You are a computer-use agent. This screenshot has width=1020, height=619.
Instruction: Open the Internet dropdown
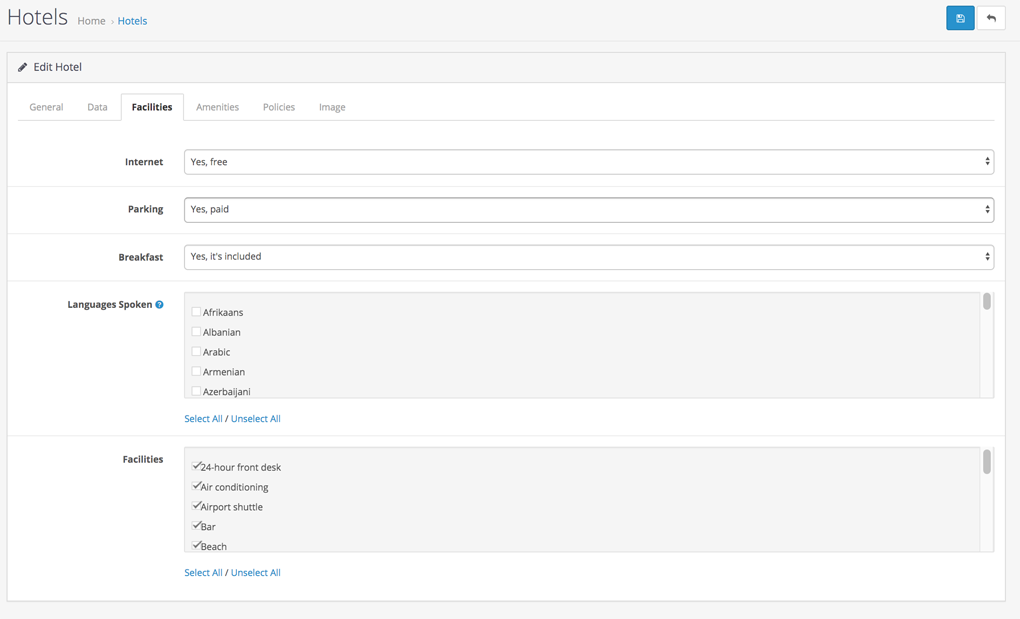[x=589, y=162]
